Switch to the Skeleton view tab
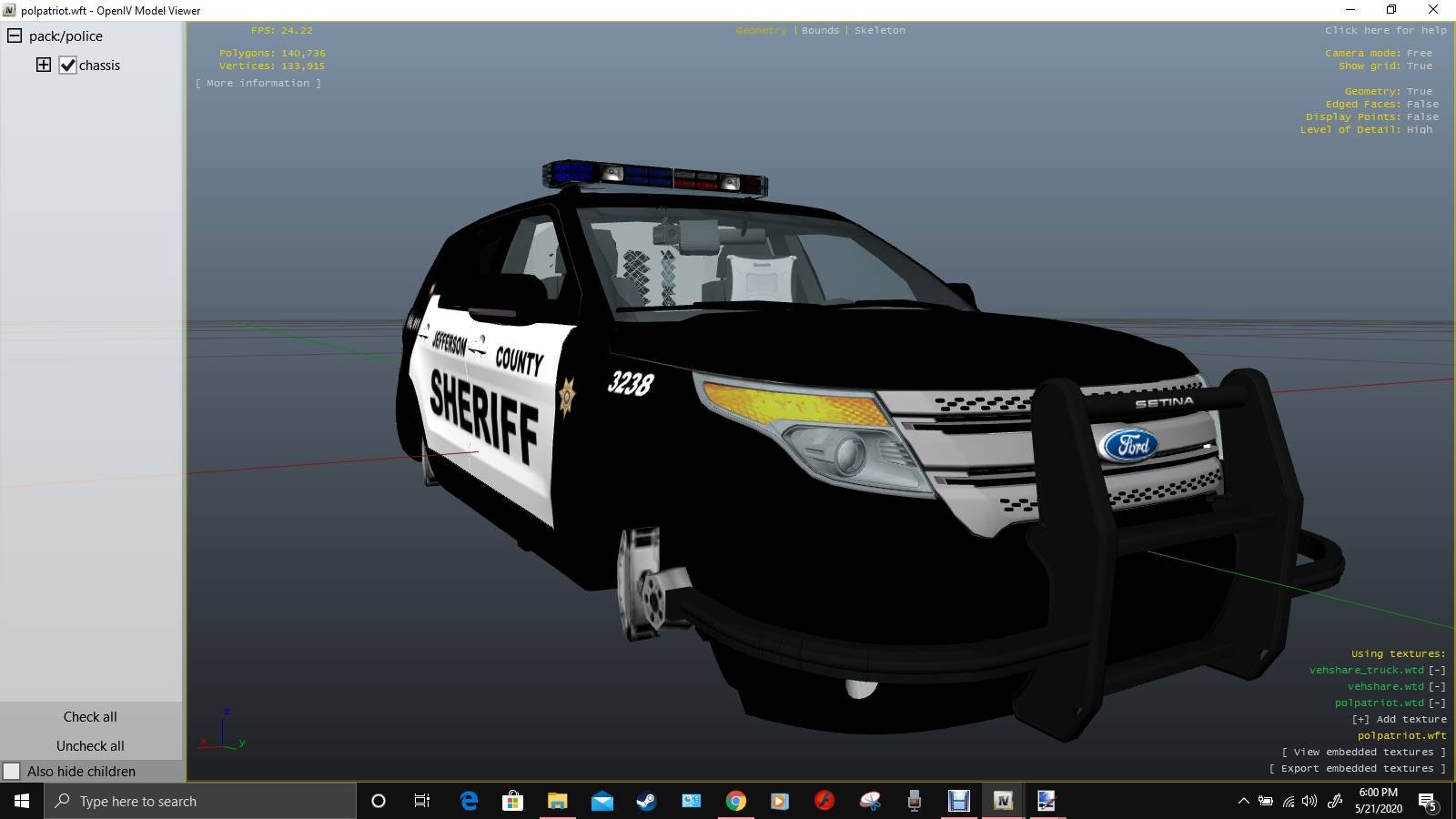 (880, 30)
